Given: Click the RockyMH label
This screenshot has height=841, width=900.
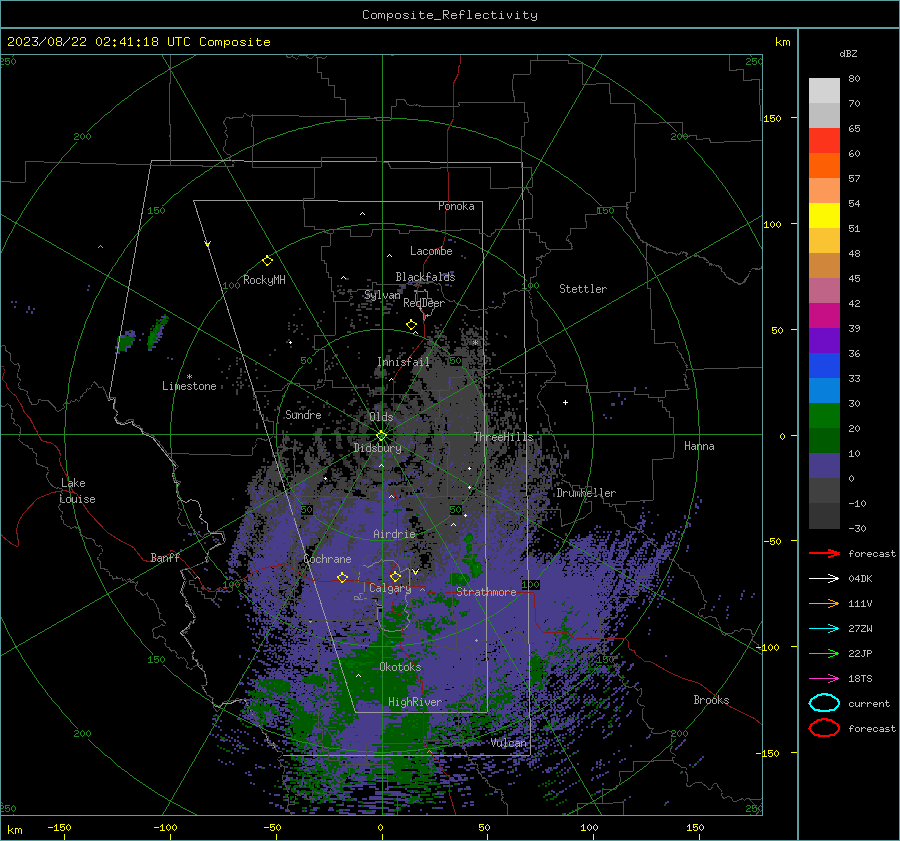Looking at the screenshot, I should pyautogui.click(x=264, y=280).
